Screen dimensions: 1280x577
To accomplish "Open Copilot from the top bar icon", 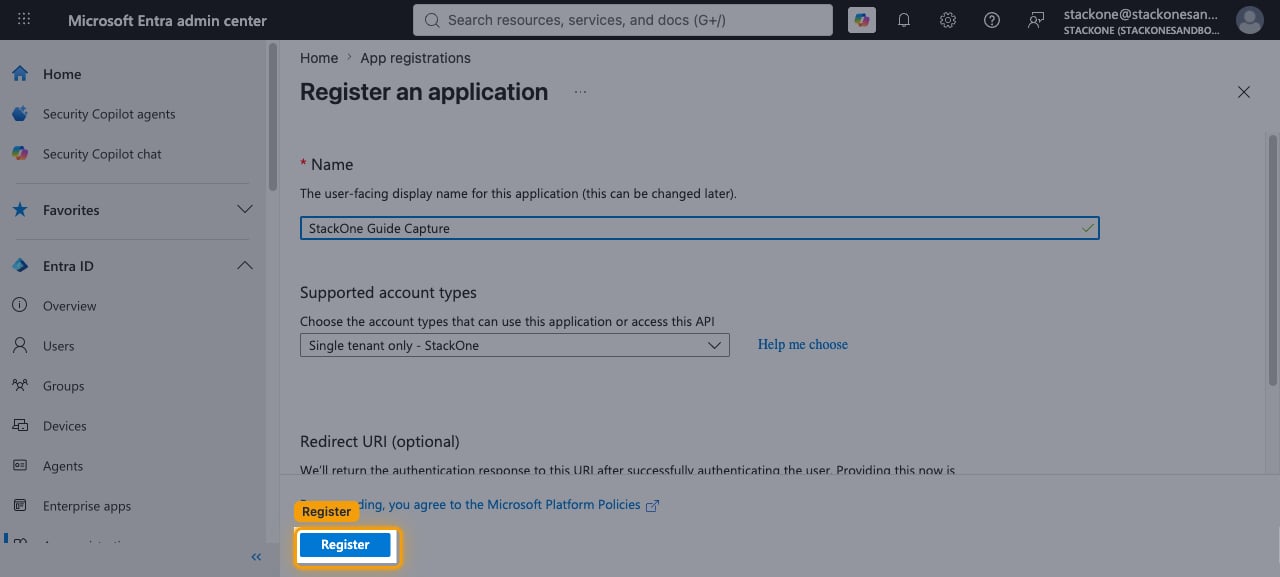I will coord(861,20).
